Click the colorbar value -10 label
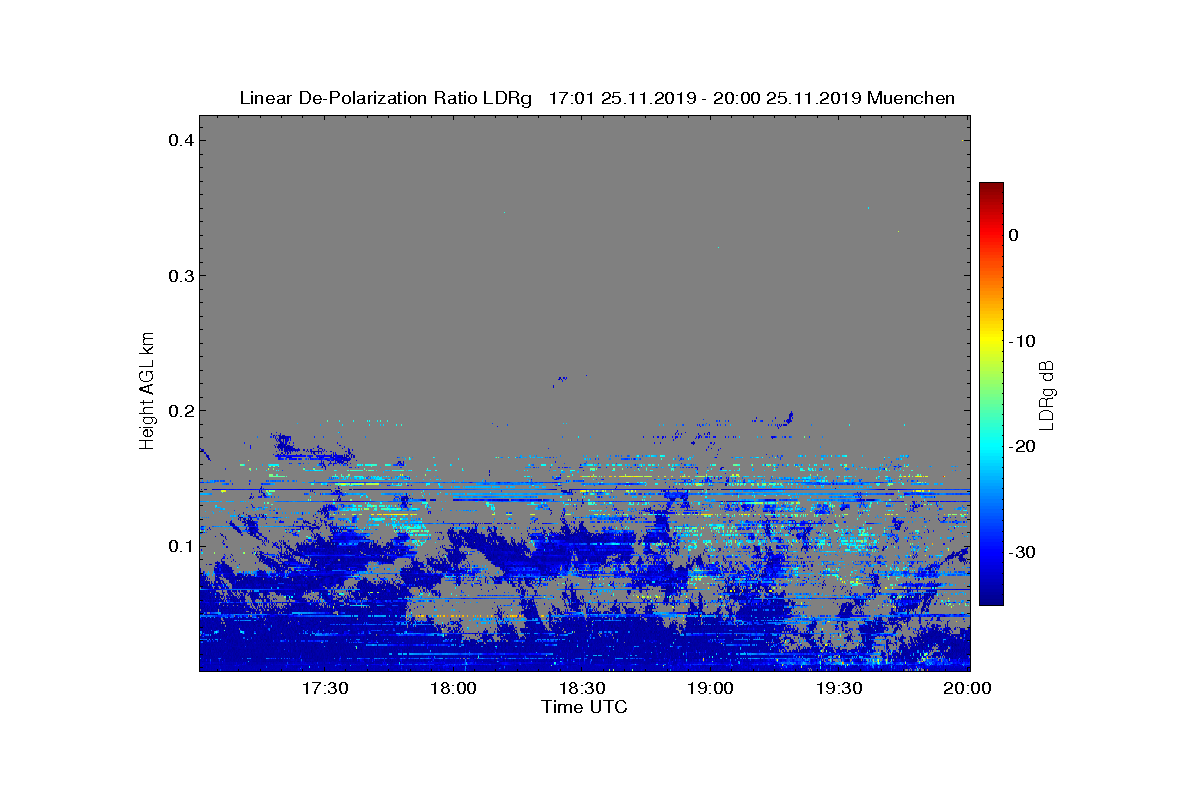Image resolution: width=1200 pixels, height=800 pixels. pos(1021,341)
